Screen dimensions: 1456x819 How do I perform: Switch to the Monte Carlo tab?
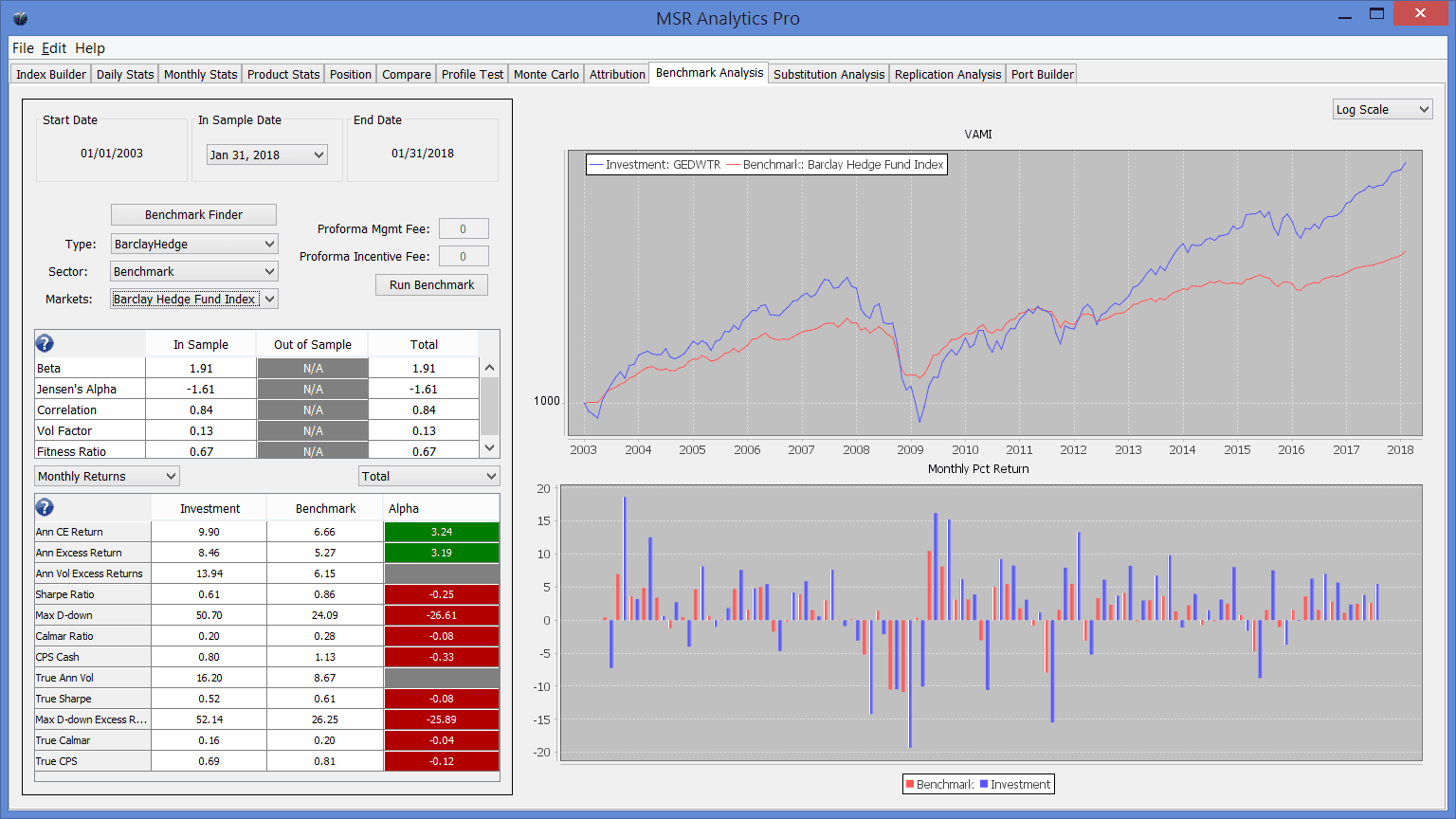(x=546, y=74)
